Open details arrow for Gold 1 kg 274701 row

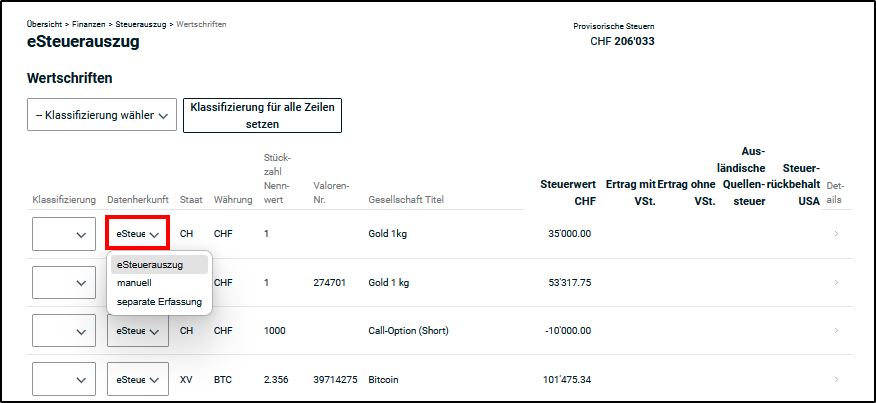(836, 283)
